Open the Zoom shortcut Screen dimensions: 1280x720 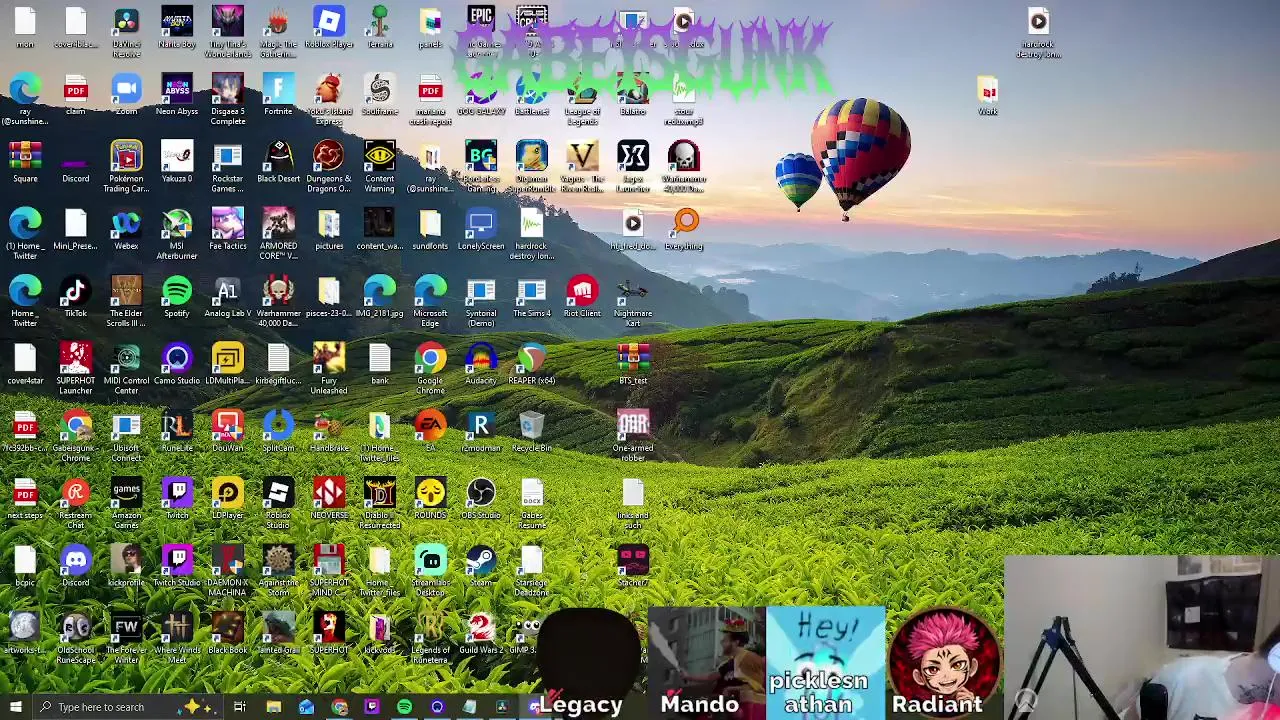(x=126, y=95)
